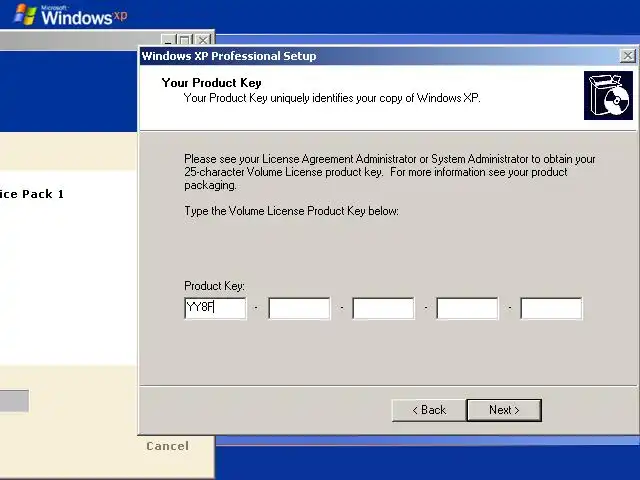Close the Windows XP Professional Setup dialog
Viewport: 640px width, 480px height.
pos(628,56)
